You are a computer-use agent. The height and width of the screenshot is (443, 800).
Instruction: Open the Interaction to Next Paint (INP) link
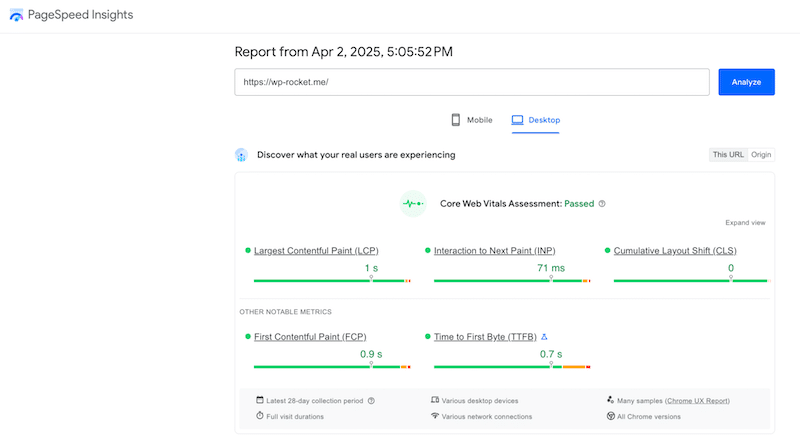coord(494,251)
